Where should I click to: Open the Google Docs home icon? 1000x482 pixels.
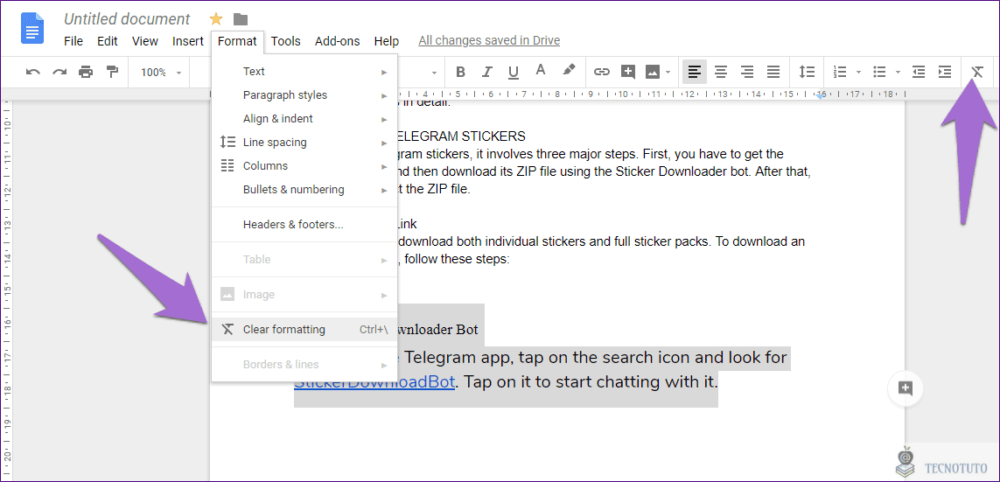33,29
